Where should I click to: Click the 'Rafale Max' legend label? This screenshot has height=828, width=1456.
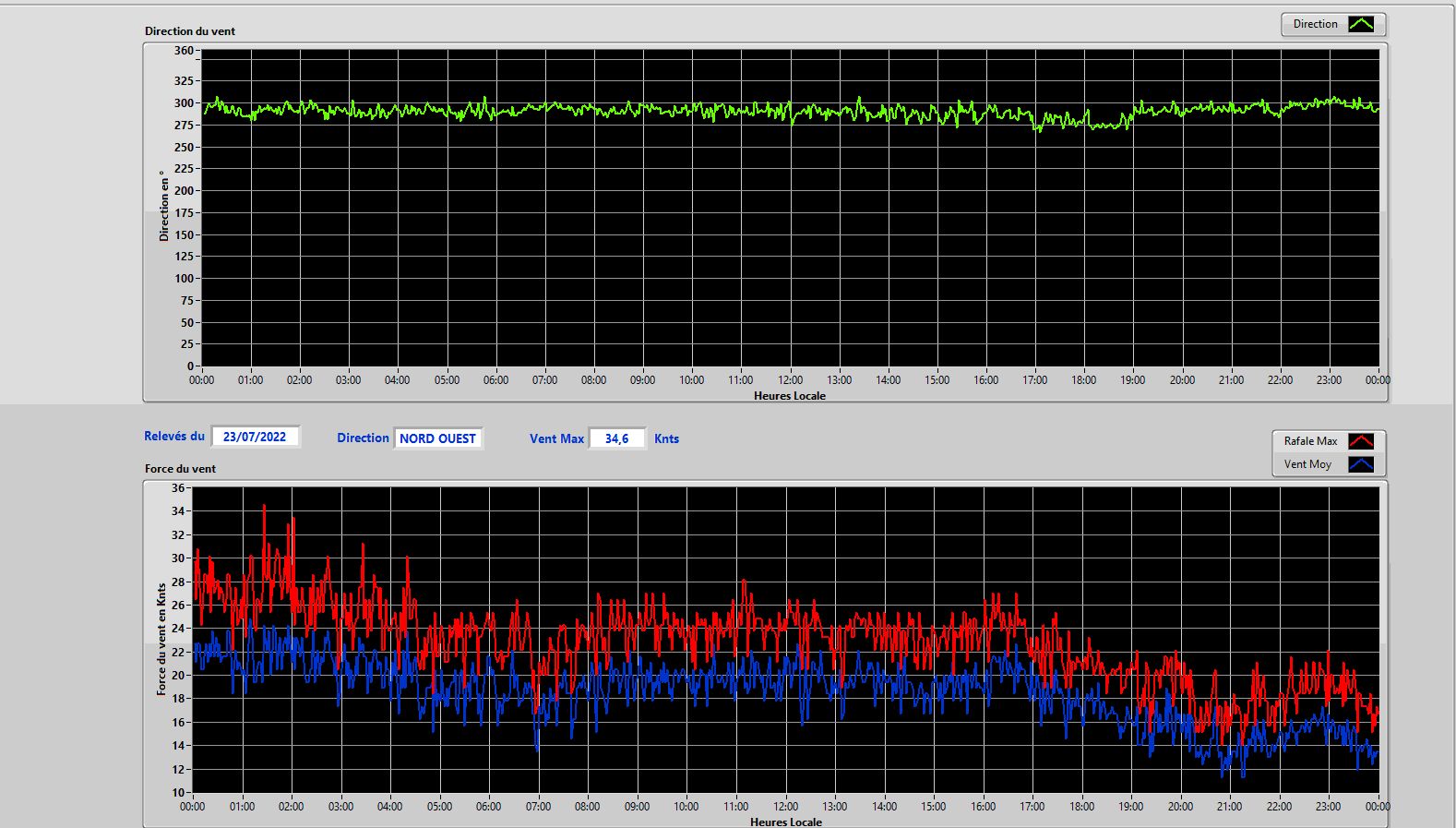1310,441
